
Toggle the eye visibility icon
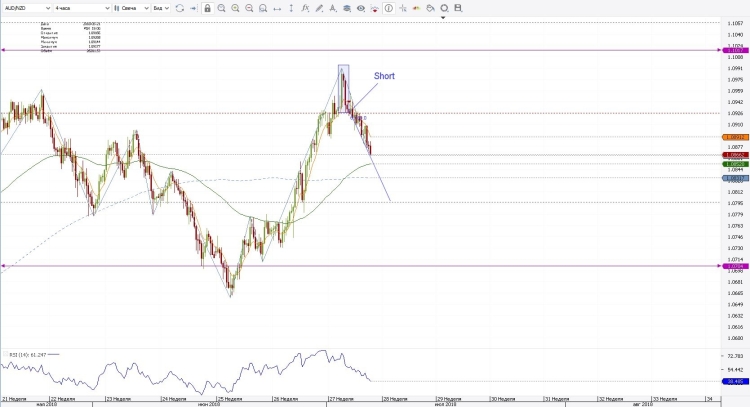point(361,8)
